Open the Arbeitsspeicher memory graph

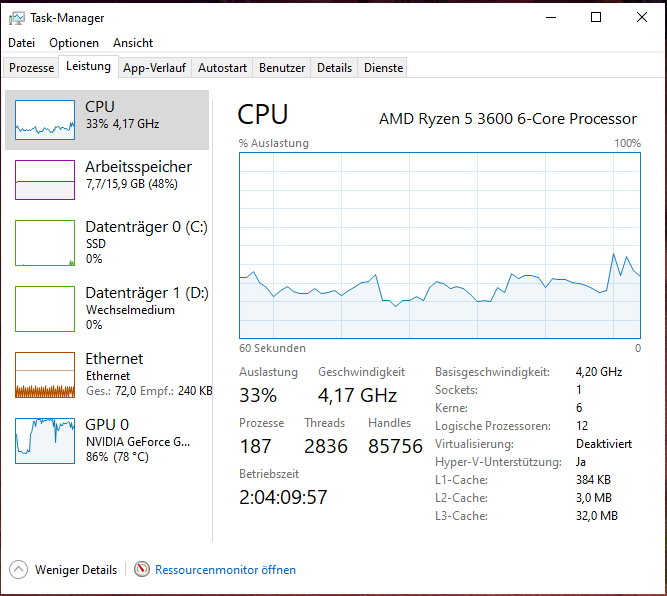click(45, 180)
